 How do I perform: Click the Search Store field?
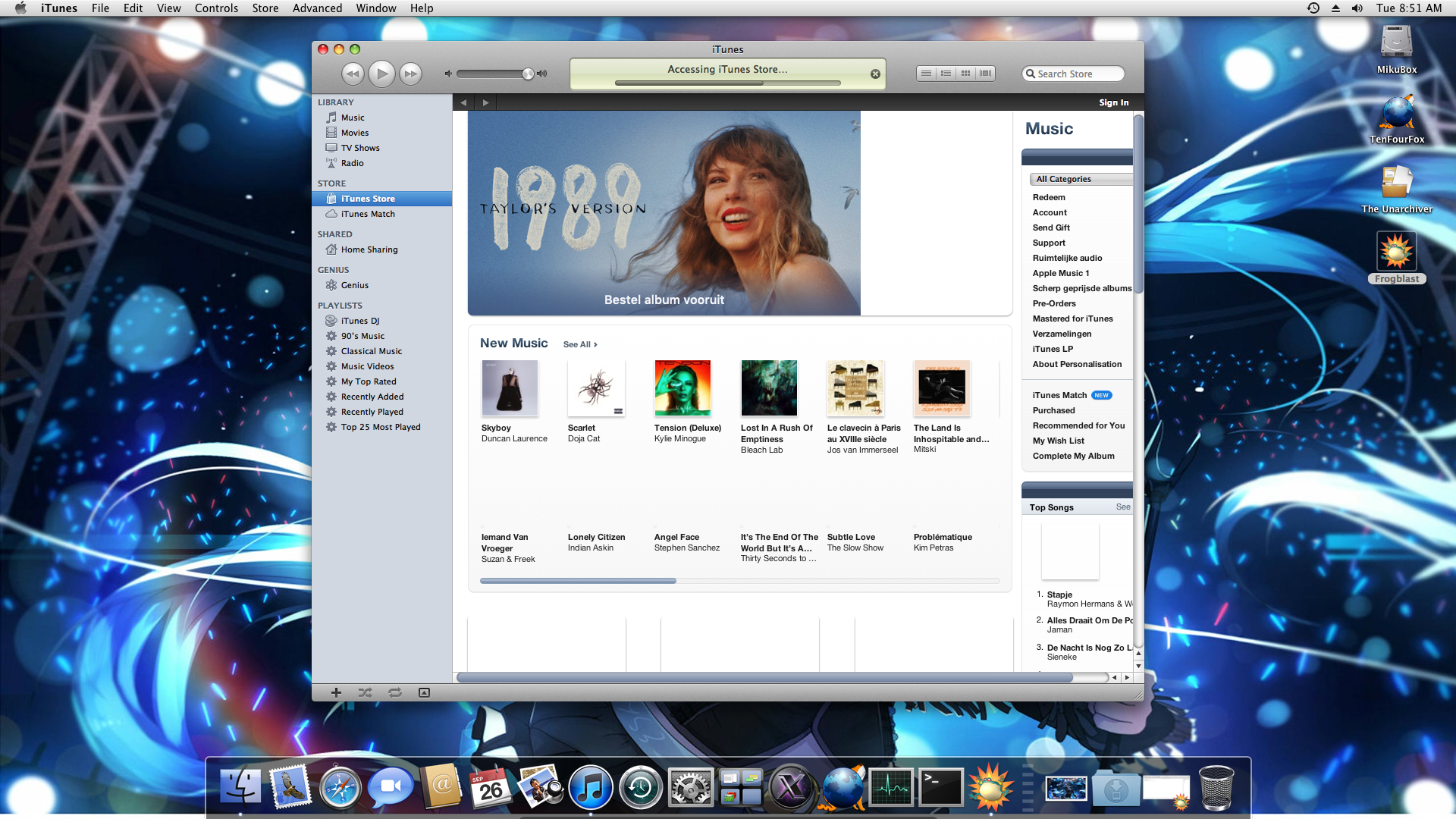[1073, 74]
